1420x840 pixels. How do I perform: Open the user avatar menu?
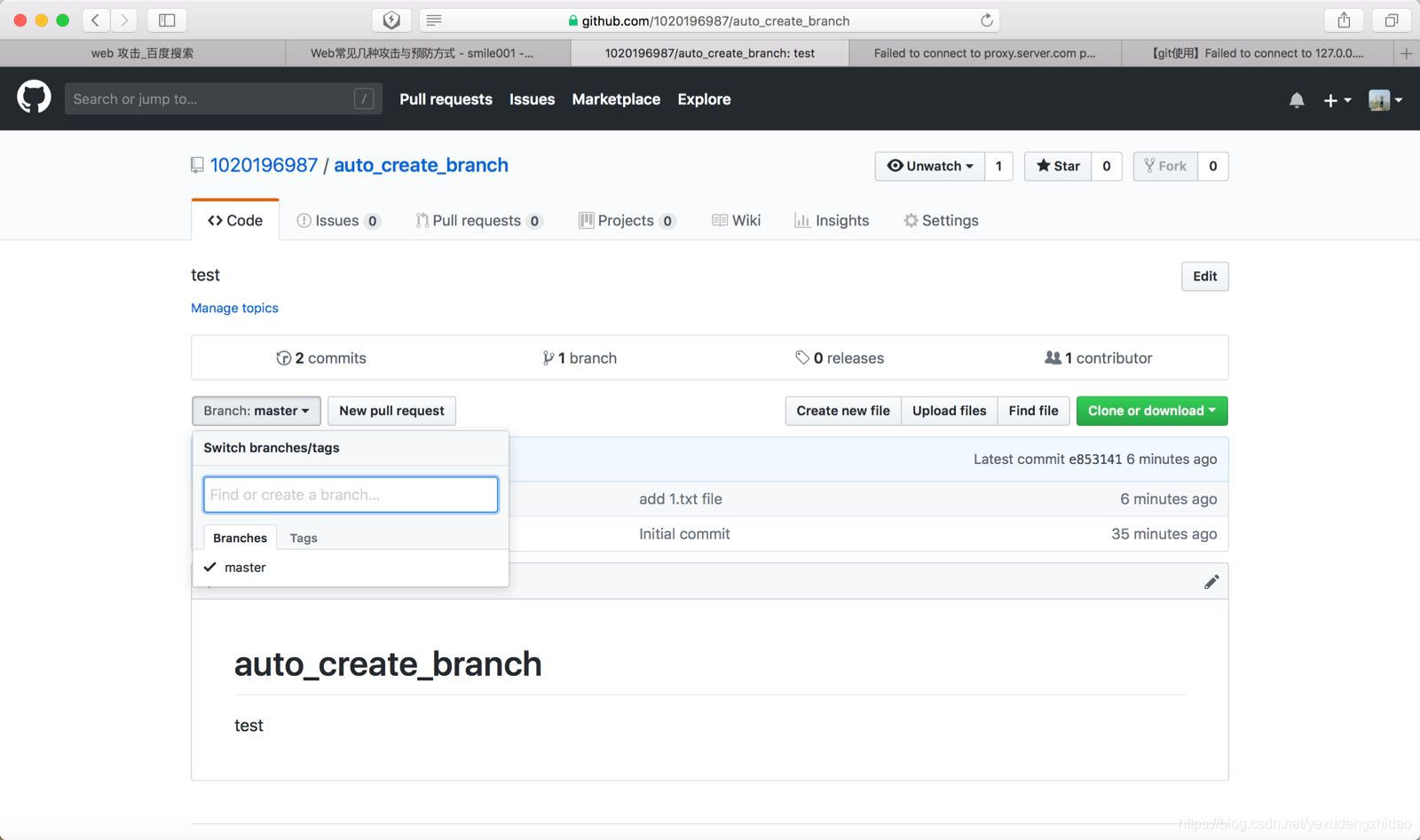[x=1384, y=100]
